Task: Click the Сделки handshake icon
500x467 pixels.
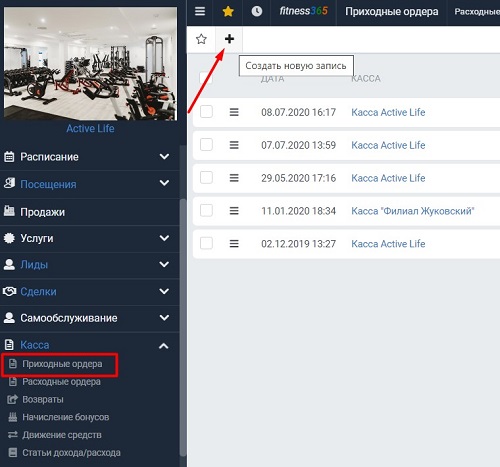Action: [9, 291]
